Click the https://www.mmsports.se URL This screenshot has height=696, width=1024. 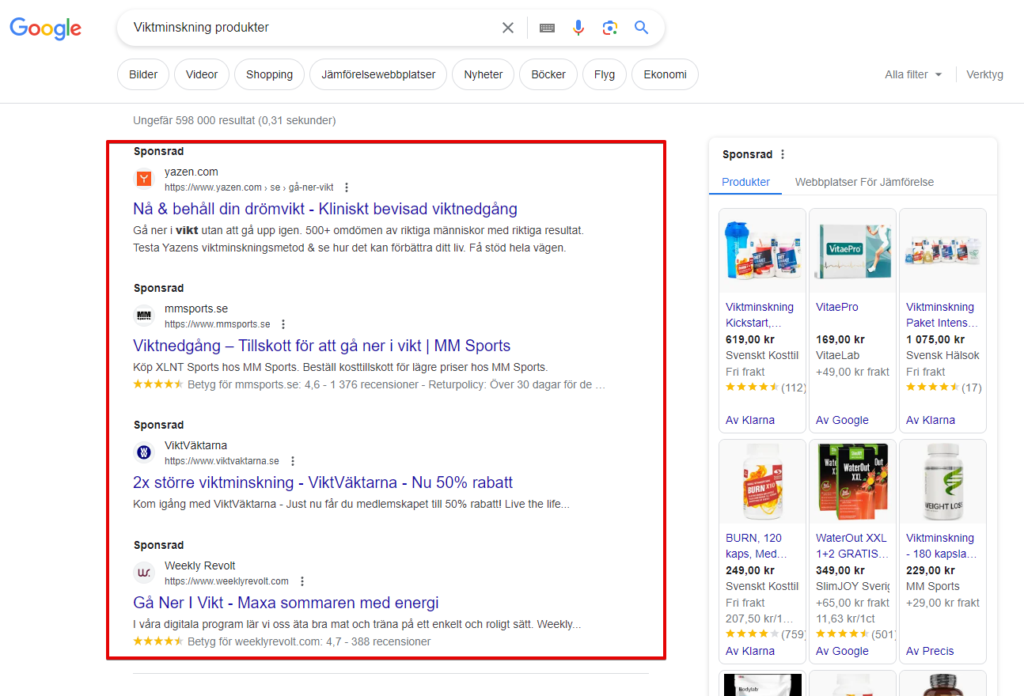(217, 324)
